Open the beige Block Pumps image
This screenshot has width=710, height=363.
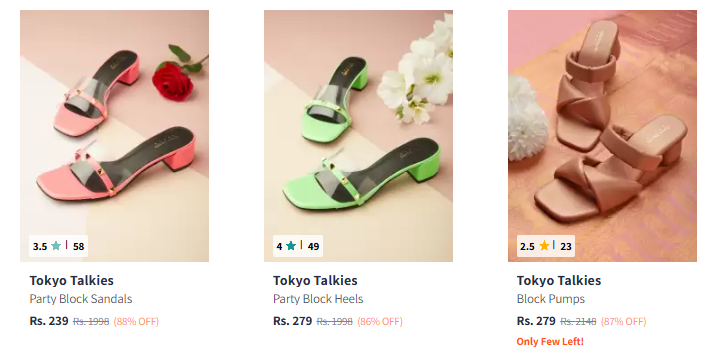click(602, 136)
